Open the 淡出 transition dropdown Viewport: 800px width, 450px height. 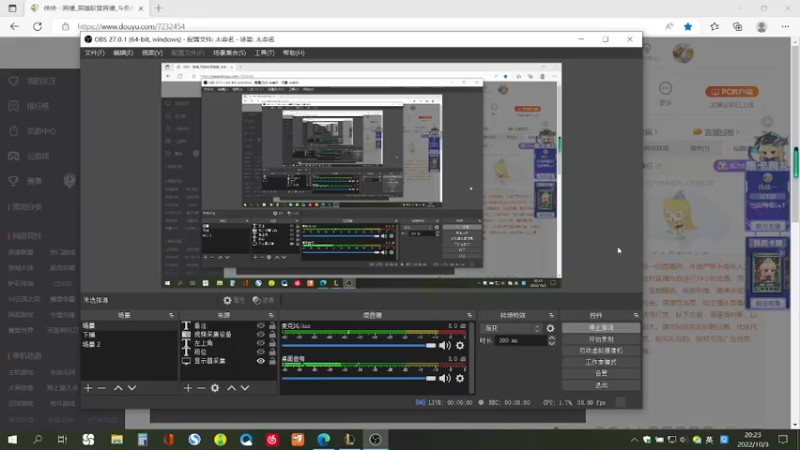(x=511, y=329)
